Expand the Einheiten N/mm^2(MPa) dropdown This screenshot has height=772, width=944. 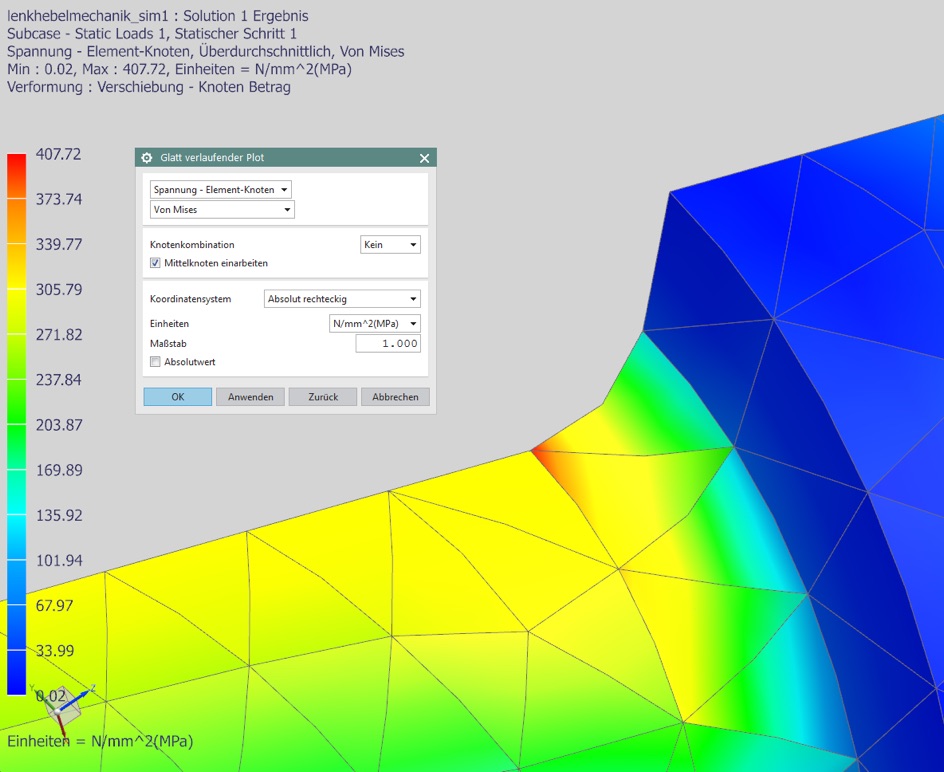coord(375,324)
